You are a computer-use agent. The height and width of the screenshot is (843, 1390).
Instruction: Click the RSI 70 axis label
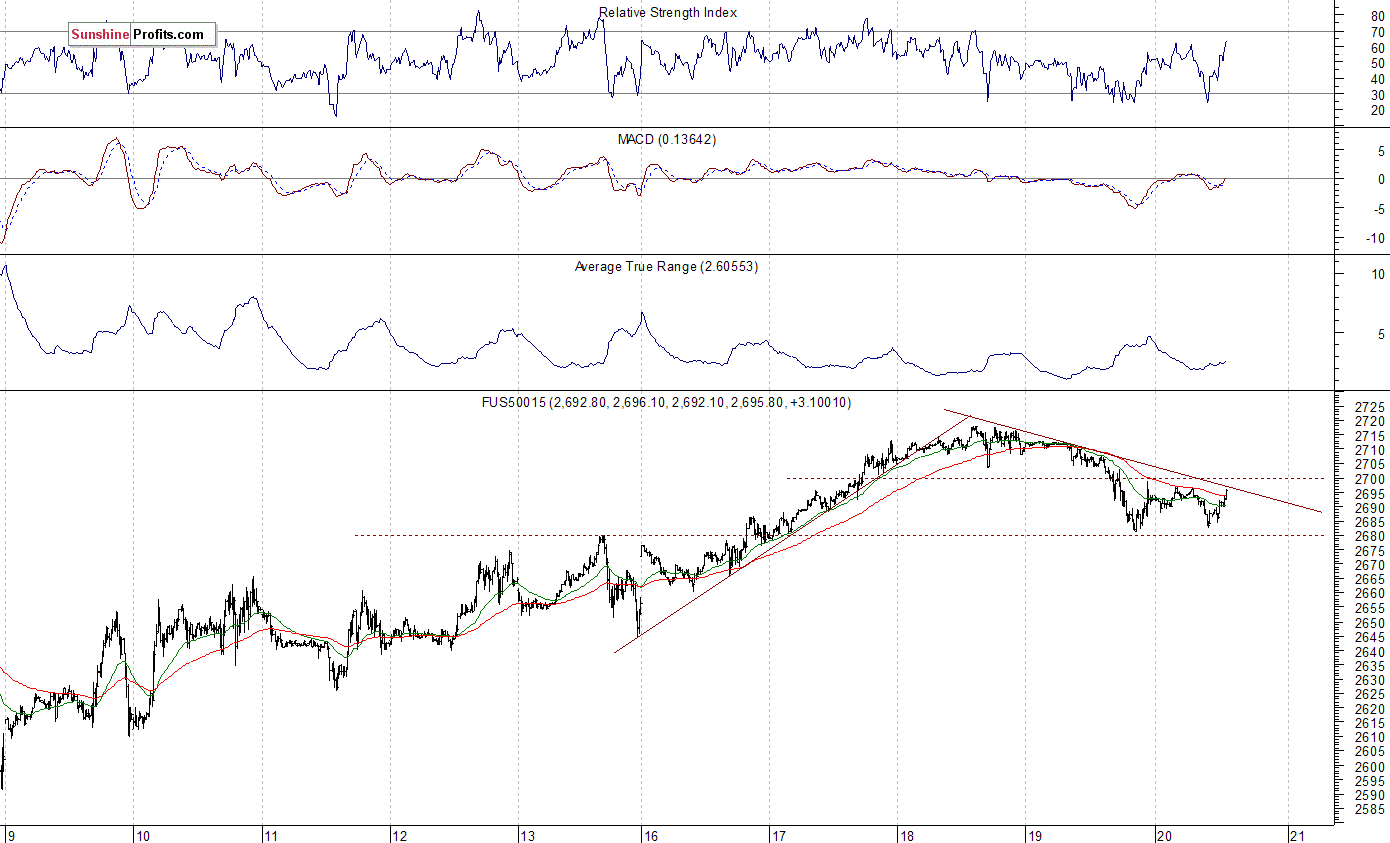coord(1378,32)
